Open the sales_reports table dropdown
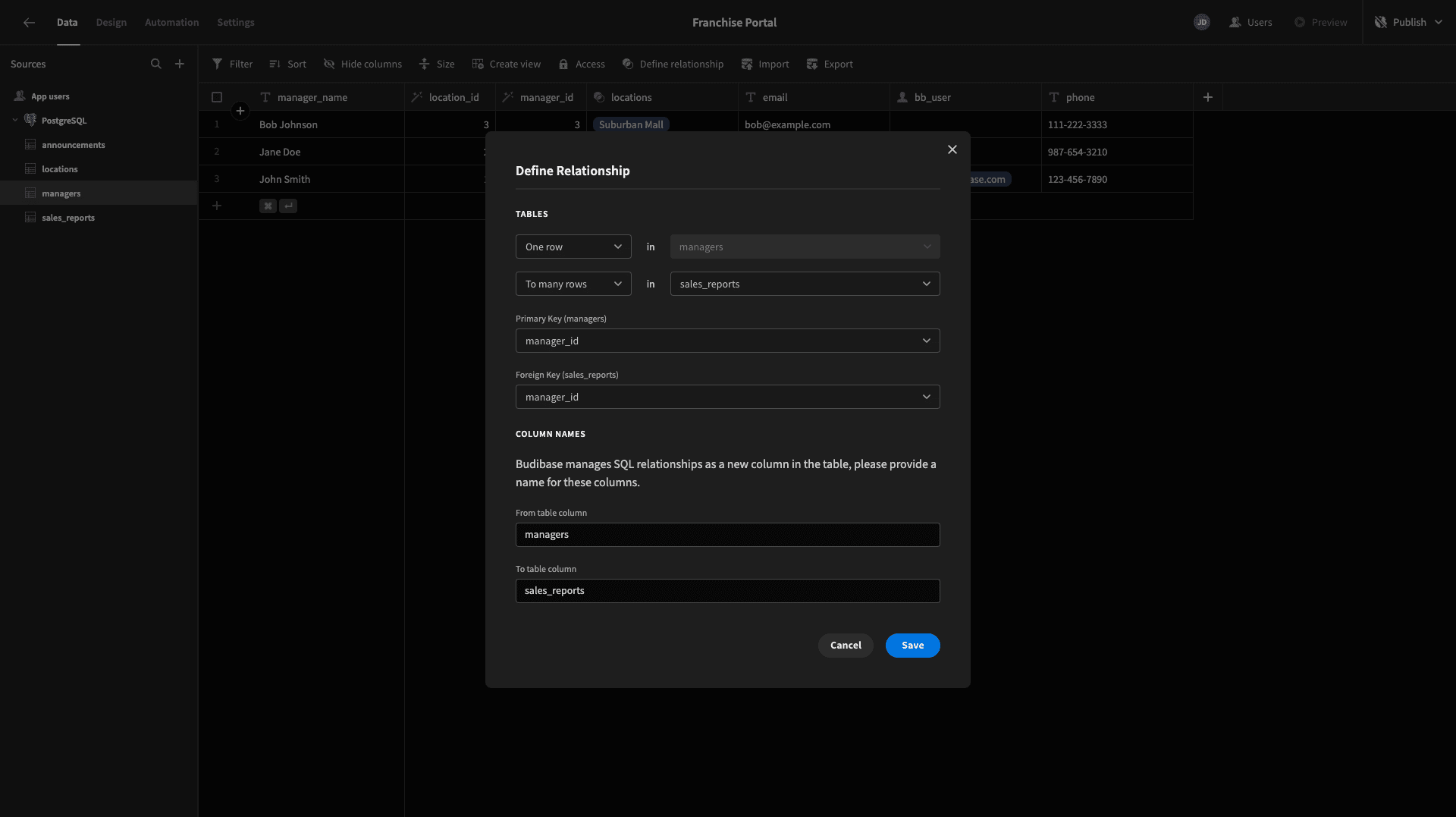The height and width of the screenshot is (817, 1456). coord(805,284)
